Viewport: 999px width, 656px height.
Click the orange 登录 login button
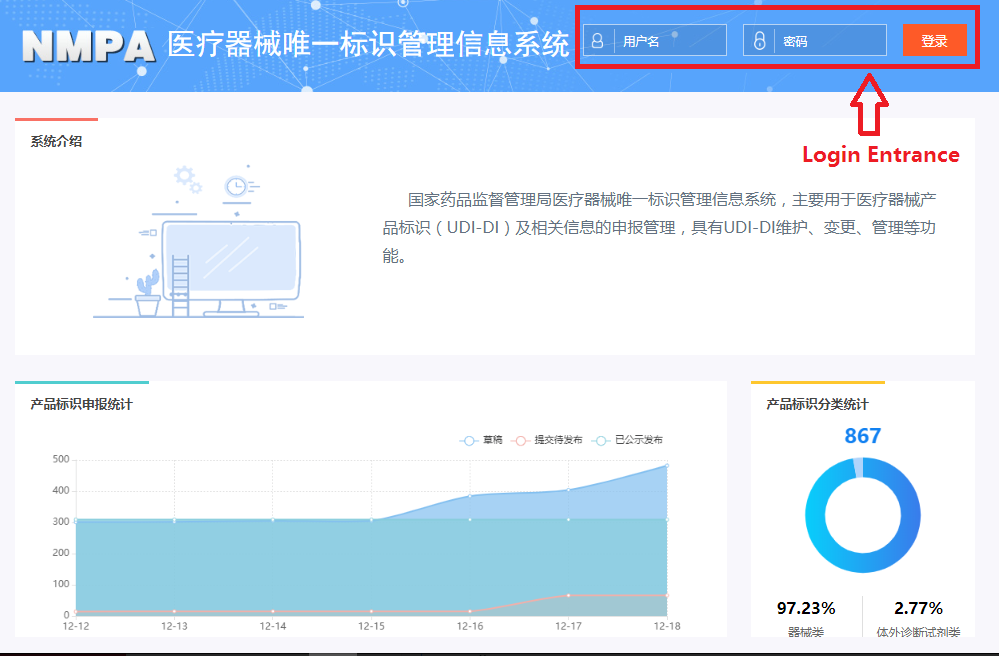(x=934, y=41)
